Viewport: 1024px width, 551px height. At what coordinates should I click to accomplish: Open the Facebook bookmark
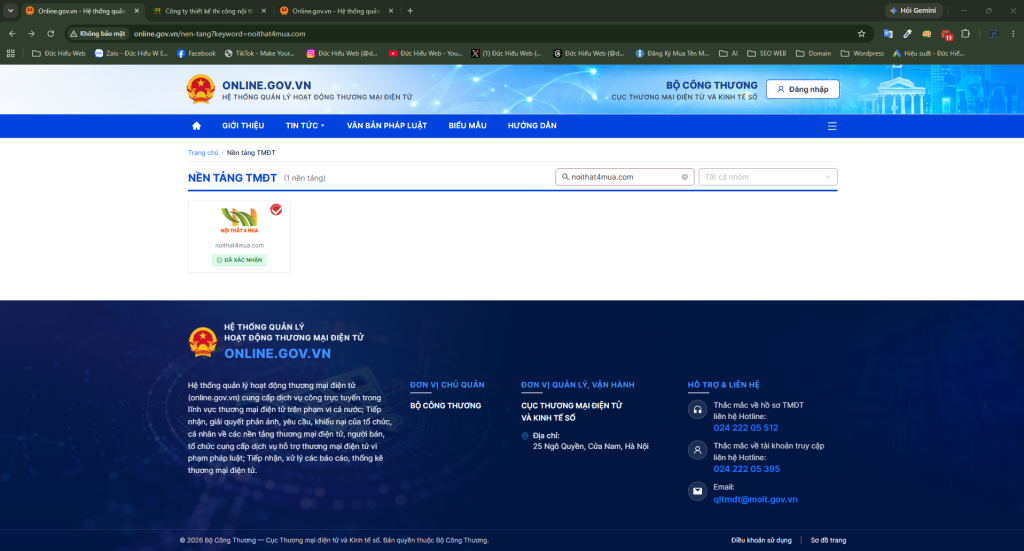coord(196,54)
